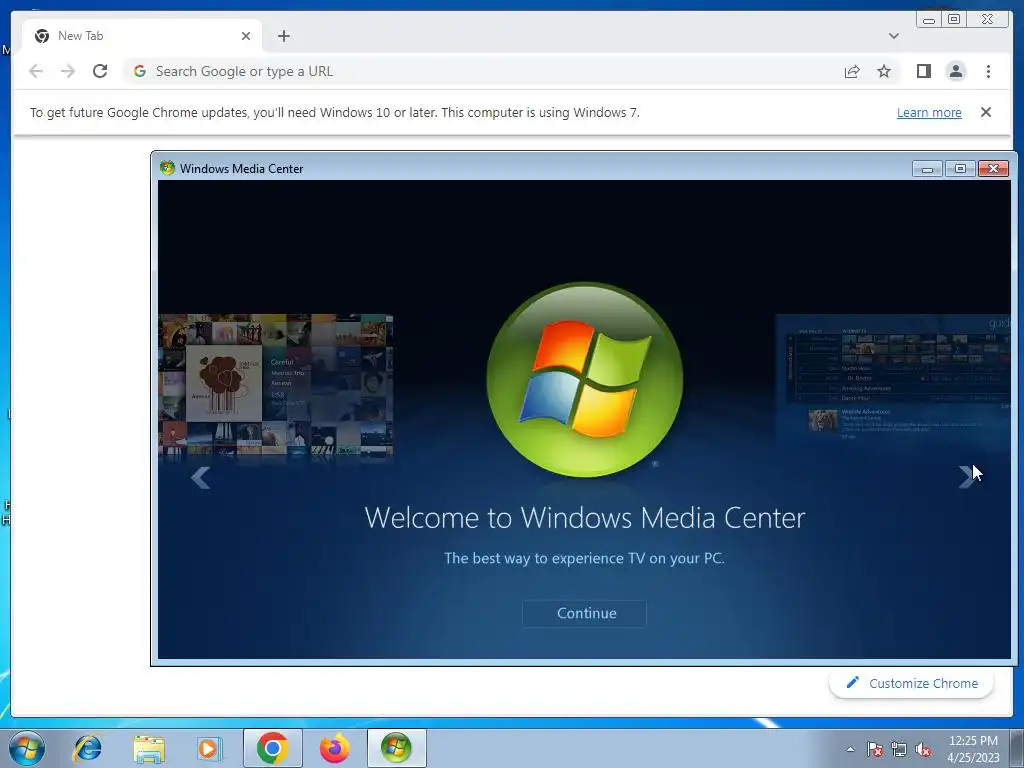1024x768 pixels.
Task: Click Continue in Windows Media Center
Action: (x=584, y=613)
